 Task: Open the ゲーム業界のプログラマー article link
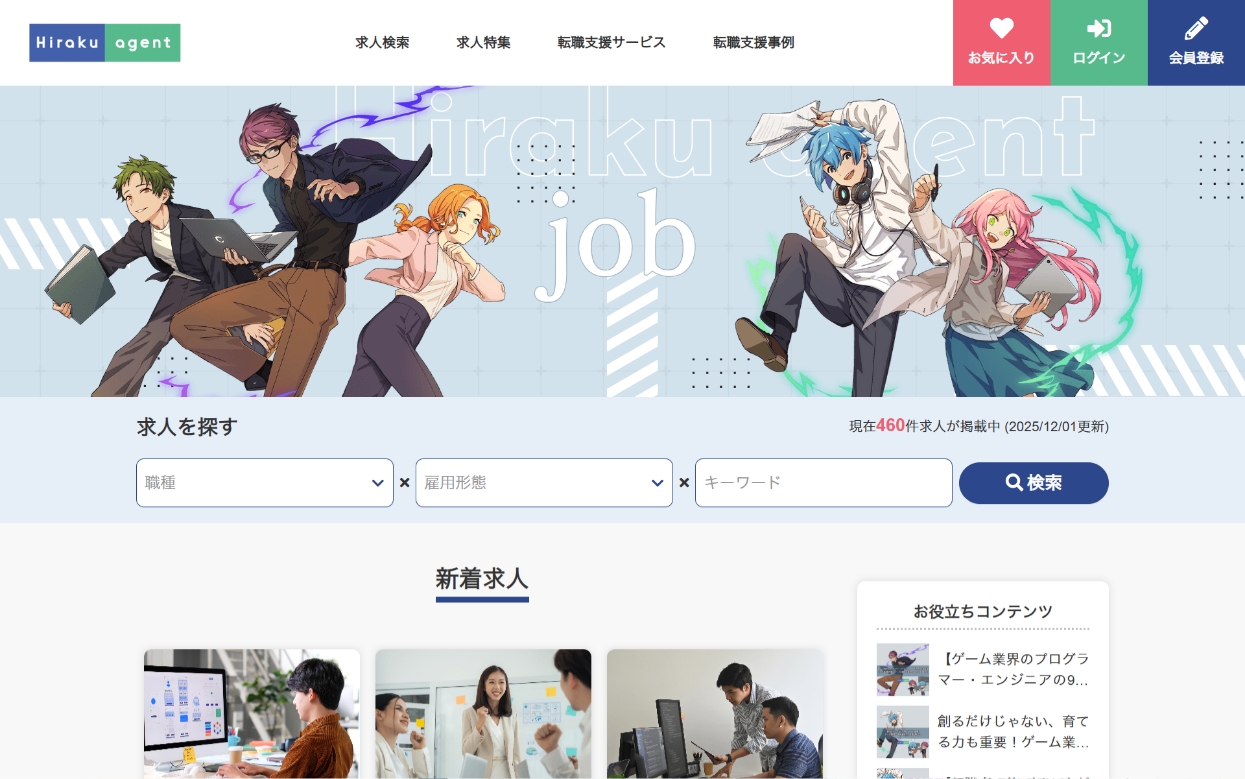(1012, 669)
